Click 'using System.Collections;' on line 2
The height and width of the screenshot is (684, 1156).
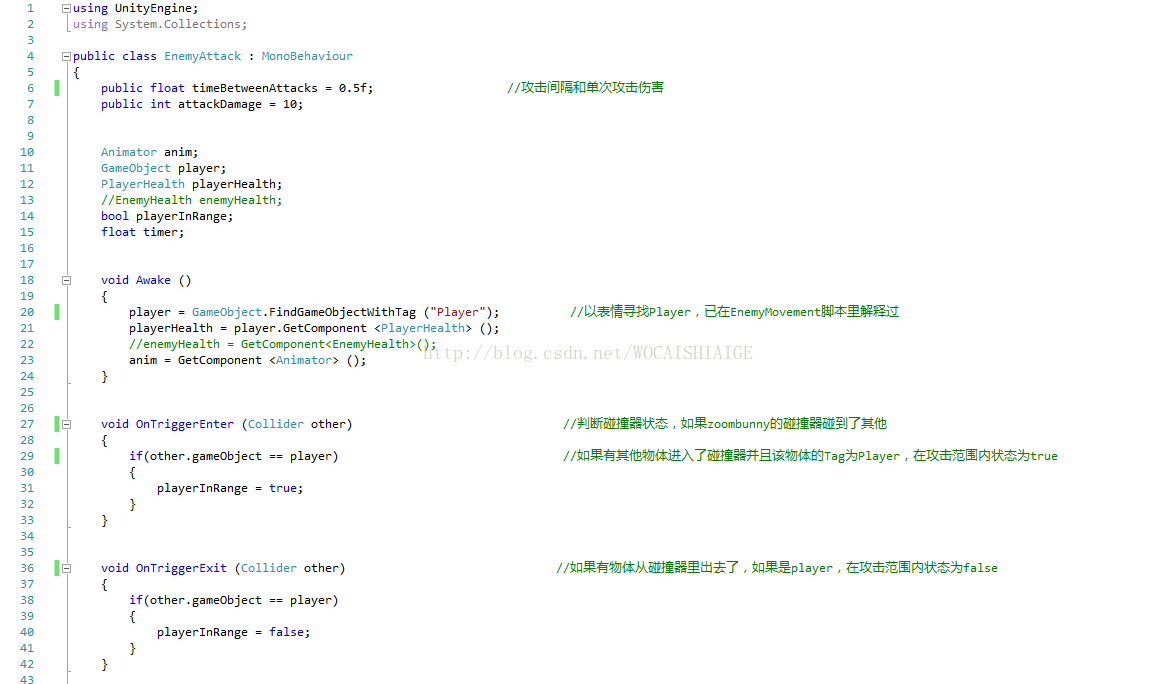160,24
